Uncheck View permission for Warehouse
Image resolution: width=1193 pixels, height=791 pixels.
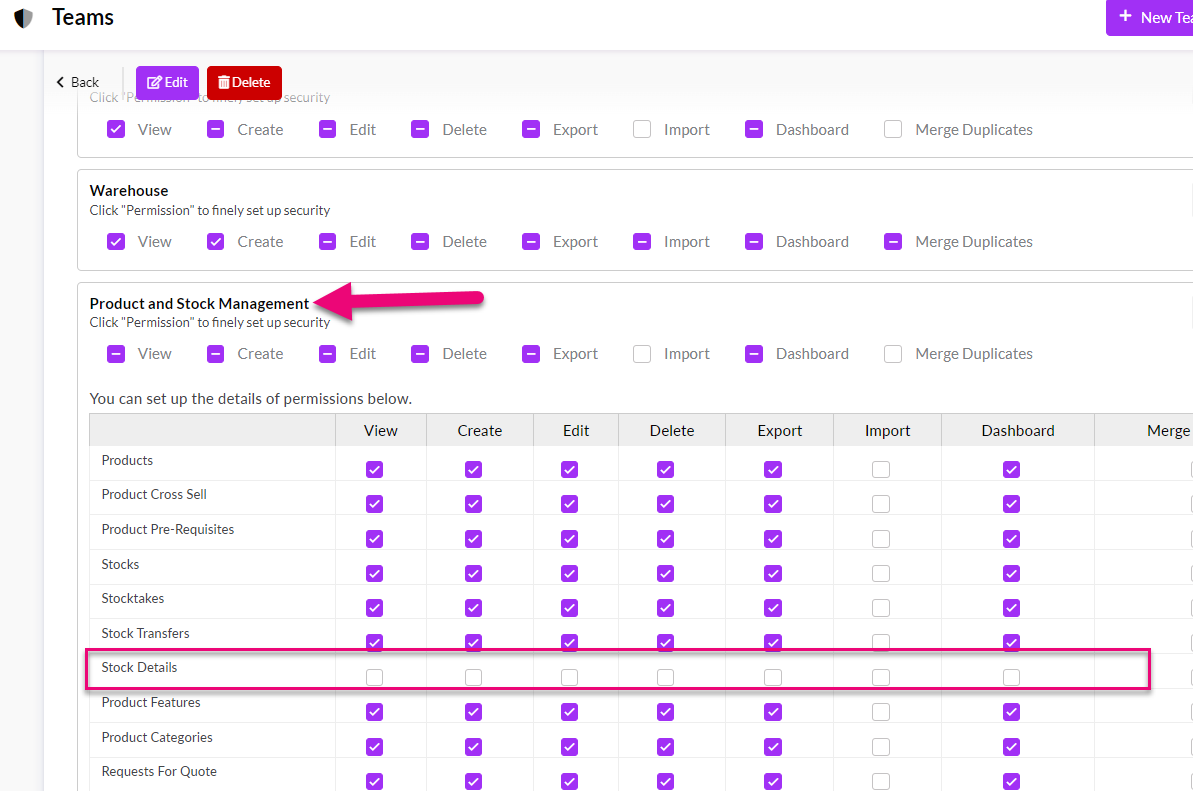click(116, 242)
